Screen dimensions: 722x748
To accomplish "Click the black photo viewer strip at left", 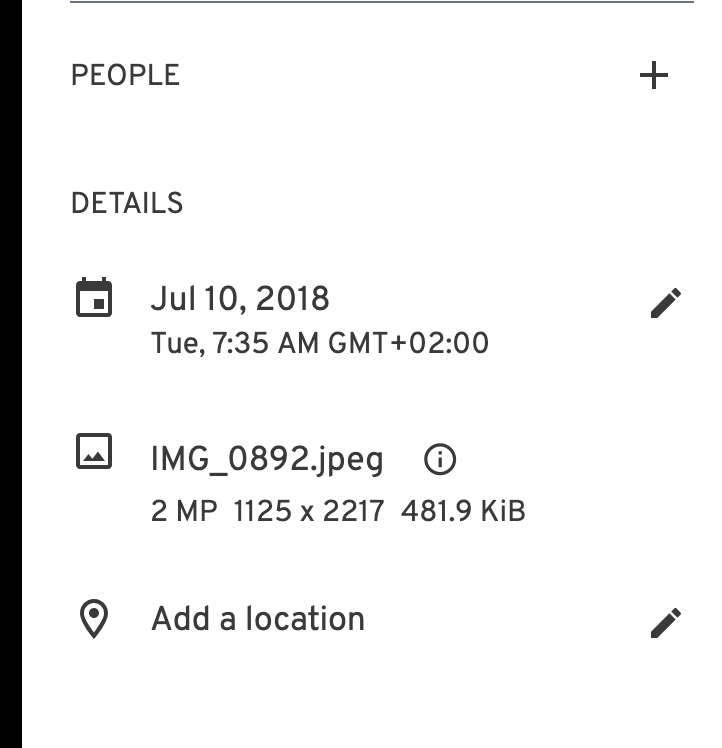I will point(10,374).
